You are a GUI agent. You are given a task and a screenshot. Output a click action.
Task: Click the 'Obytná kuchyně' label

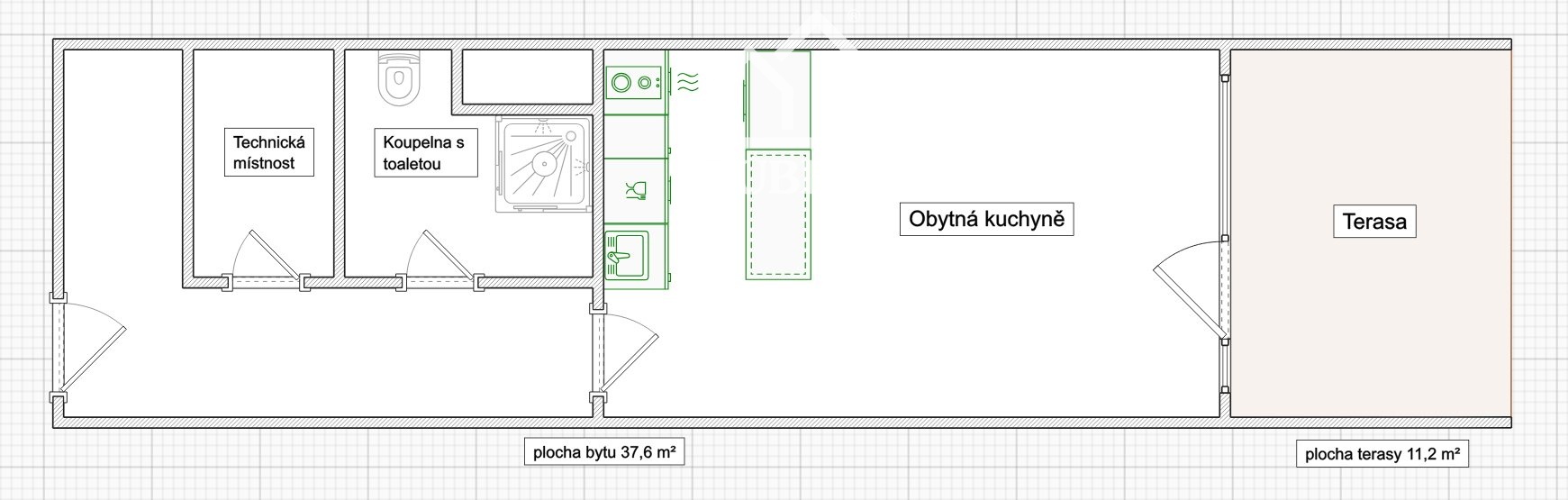[x=986, y=219]
